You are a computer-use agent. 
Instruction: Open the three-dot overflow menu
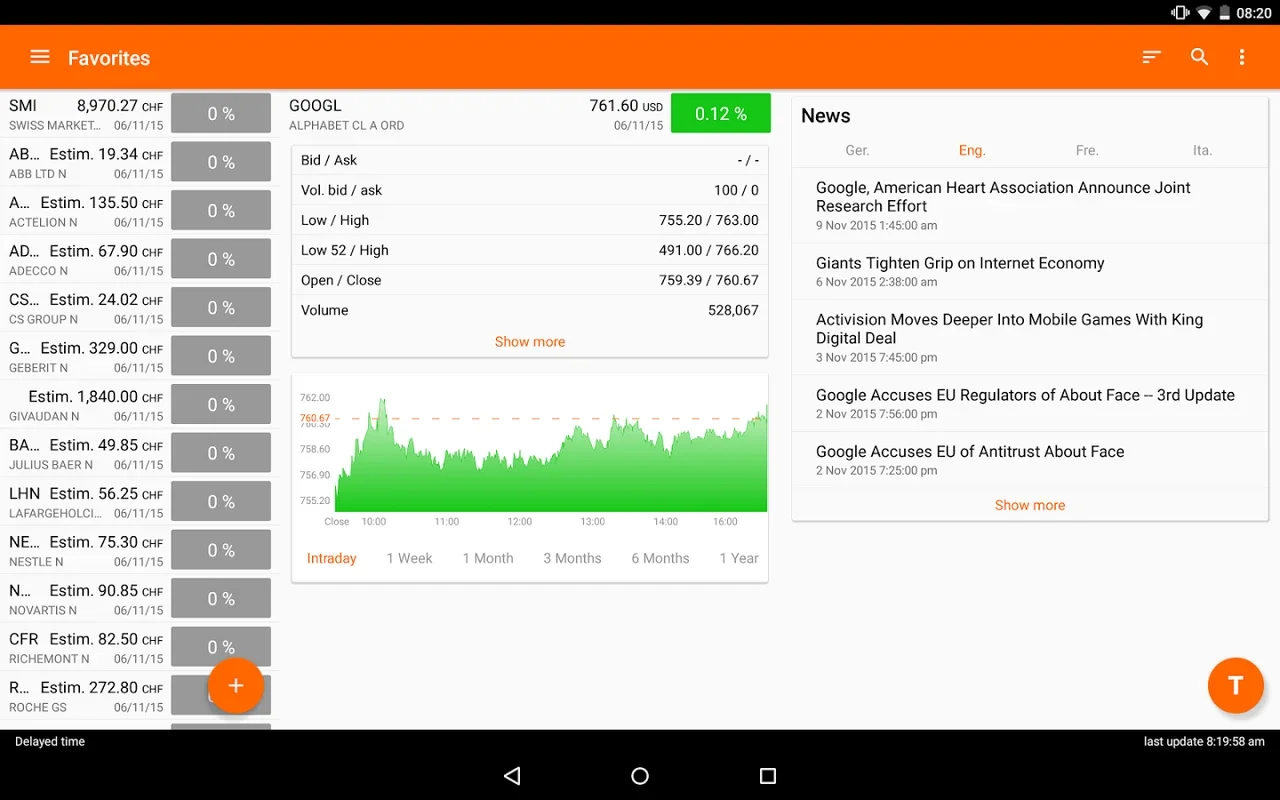tap(1242, 57)
